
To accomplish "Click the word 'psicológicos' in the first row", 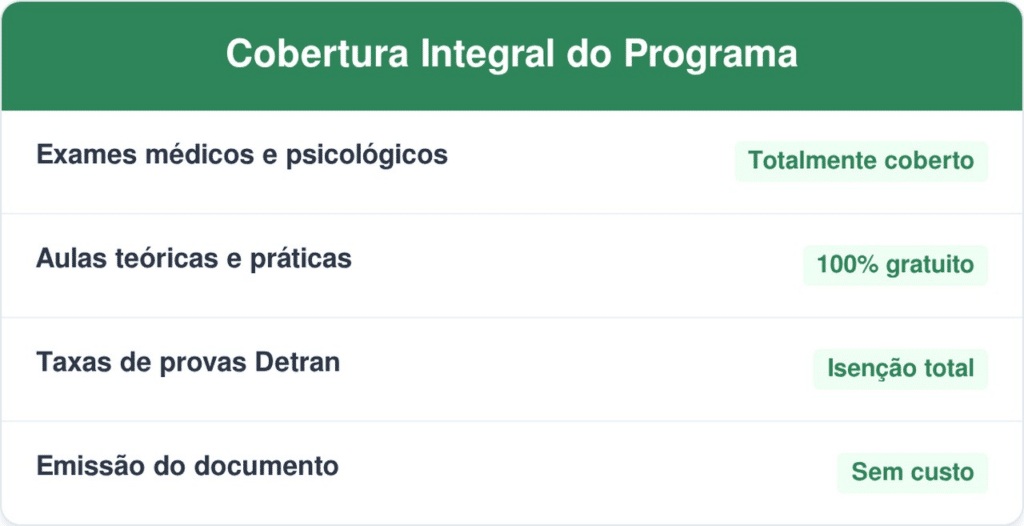I will tap(366, 157).
